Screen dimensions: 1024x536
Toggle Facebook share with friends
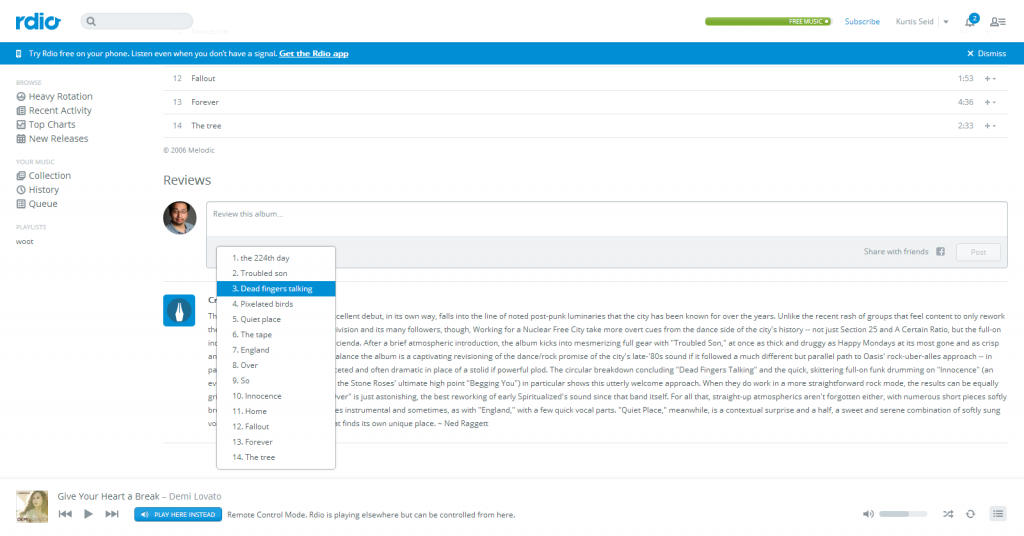[940, 252]
